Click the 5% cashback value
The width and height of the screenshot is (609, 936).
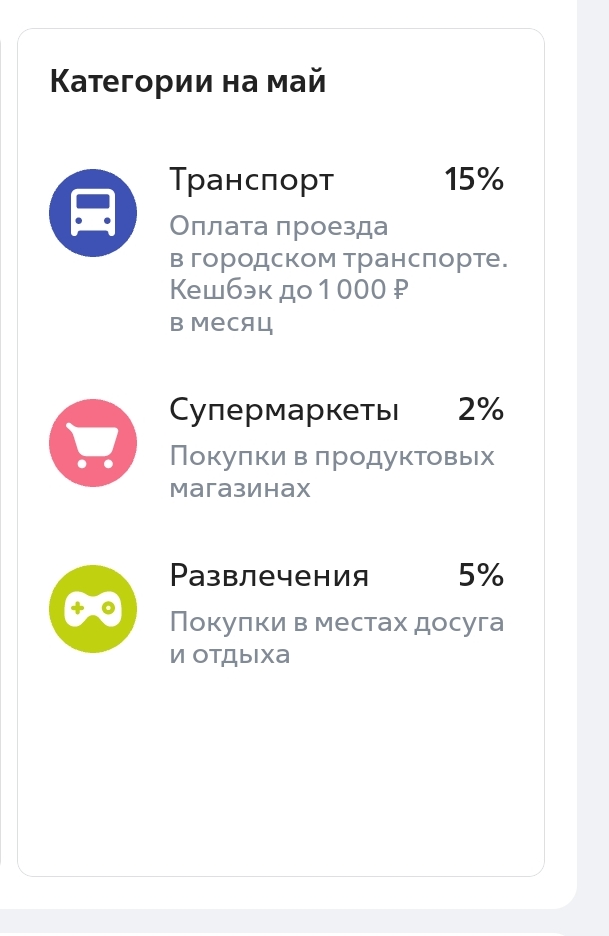(x=481, y=576)
